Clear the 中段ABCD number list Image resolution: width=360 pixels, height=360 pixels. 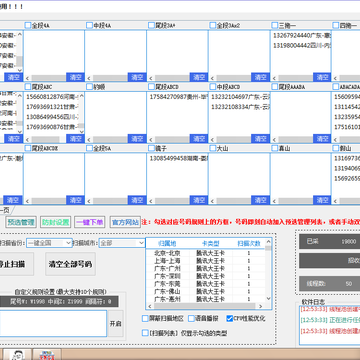[x=261, y=139]
